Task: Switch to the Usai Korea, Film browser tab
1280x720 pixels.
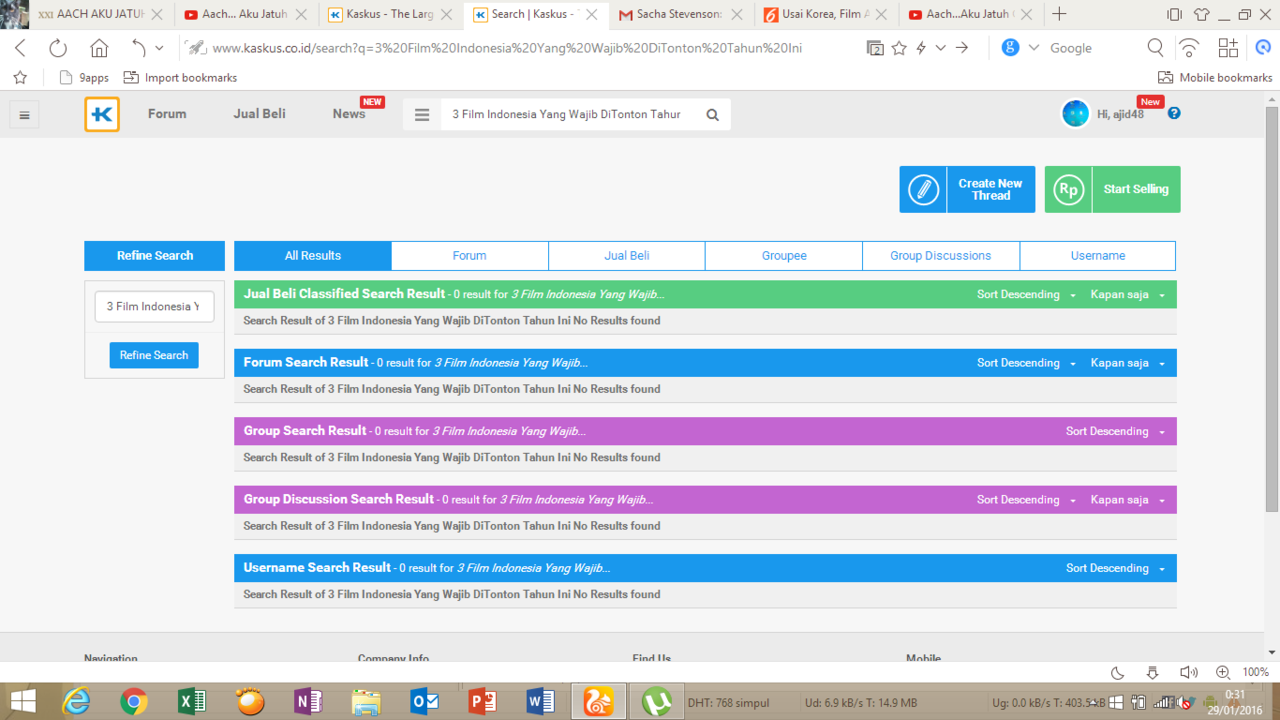Action: coord(824,14)
